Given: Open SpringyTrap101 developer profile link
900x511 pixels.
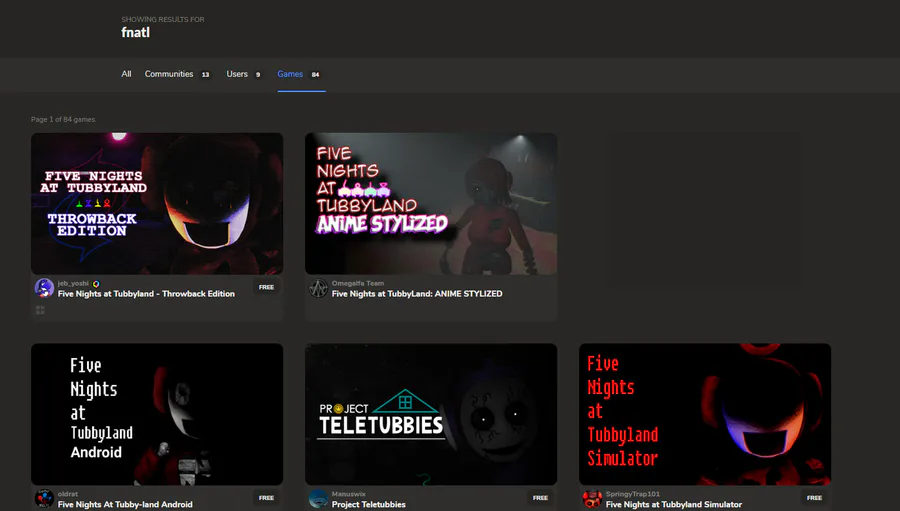Looking at the screenshot, I should coord(633,494).
